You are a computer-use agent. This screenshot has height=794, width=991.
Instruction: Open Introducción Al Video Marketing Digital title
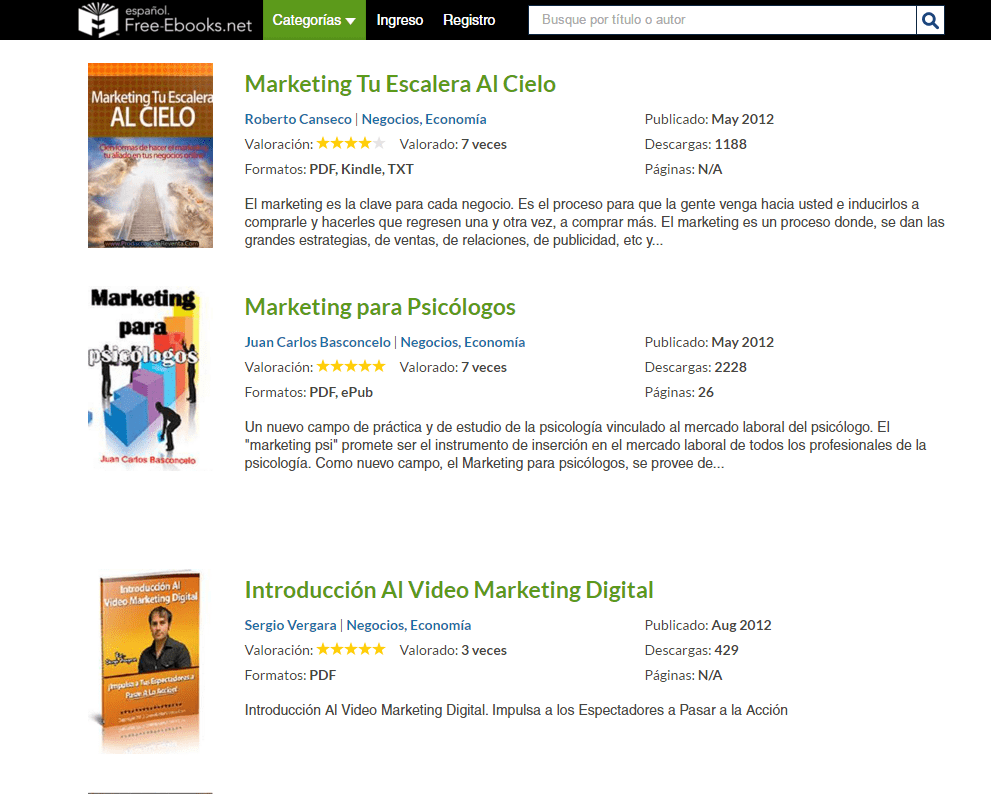pos(449,590)
